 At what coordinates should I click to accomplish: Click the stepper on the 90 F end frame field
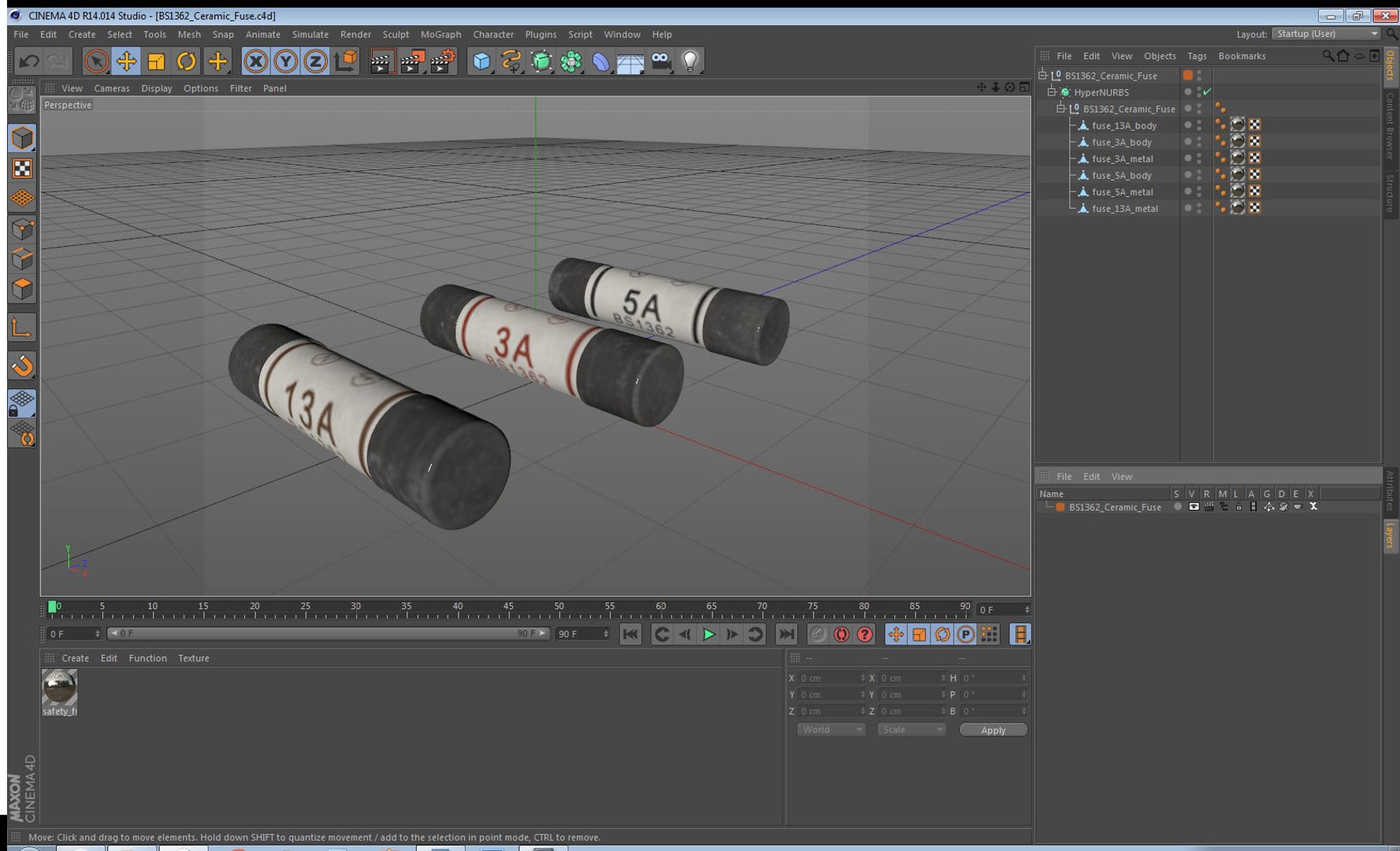tap(606, 634)
